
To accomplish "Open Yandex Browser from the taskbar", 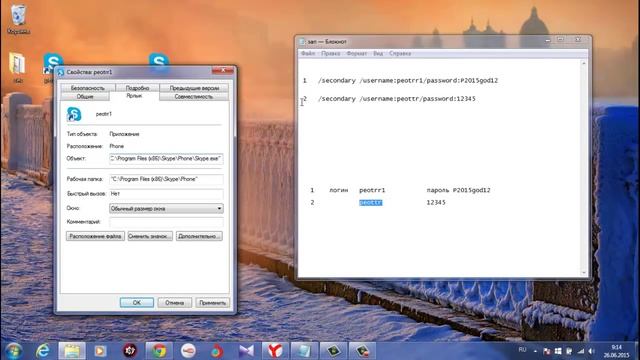I will coord(275,351).
